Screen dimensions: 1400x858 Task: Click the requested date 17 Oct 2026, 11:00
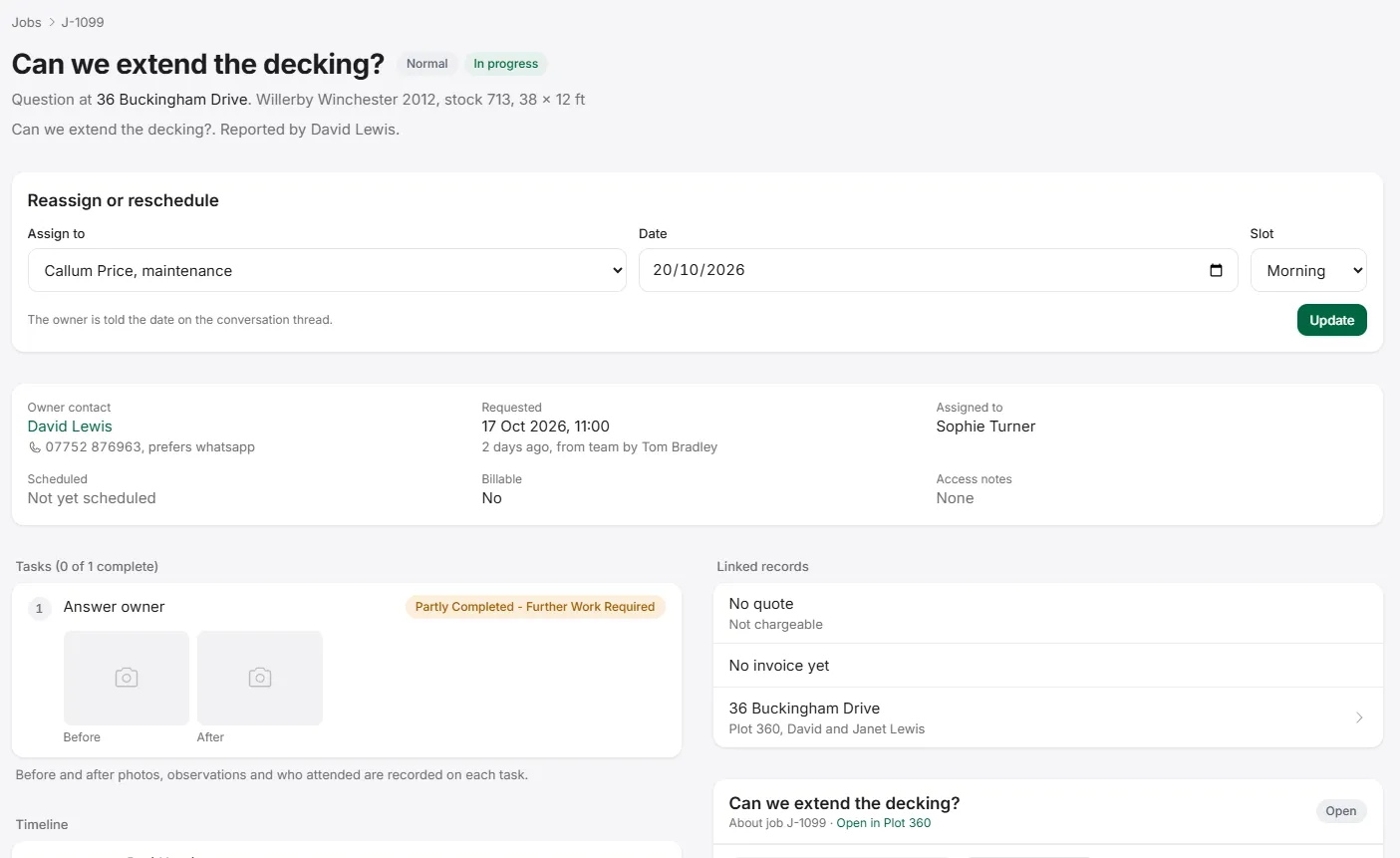pyautogui.click(x=546, y=427)
